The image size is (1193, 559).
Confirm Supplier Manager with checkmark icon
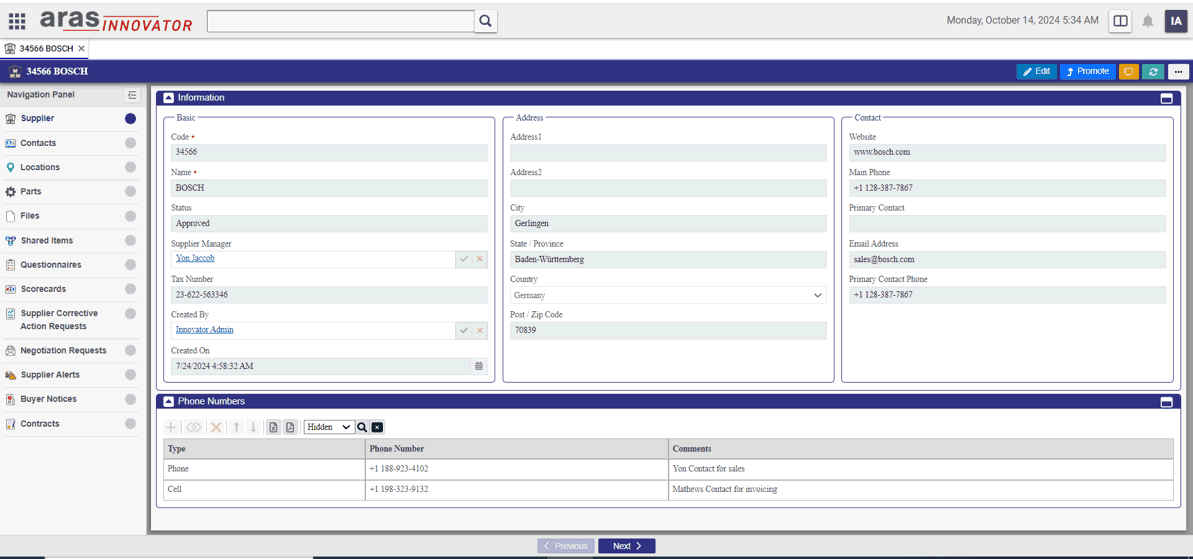click(x=463, y=259)
